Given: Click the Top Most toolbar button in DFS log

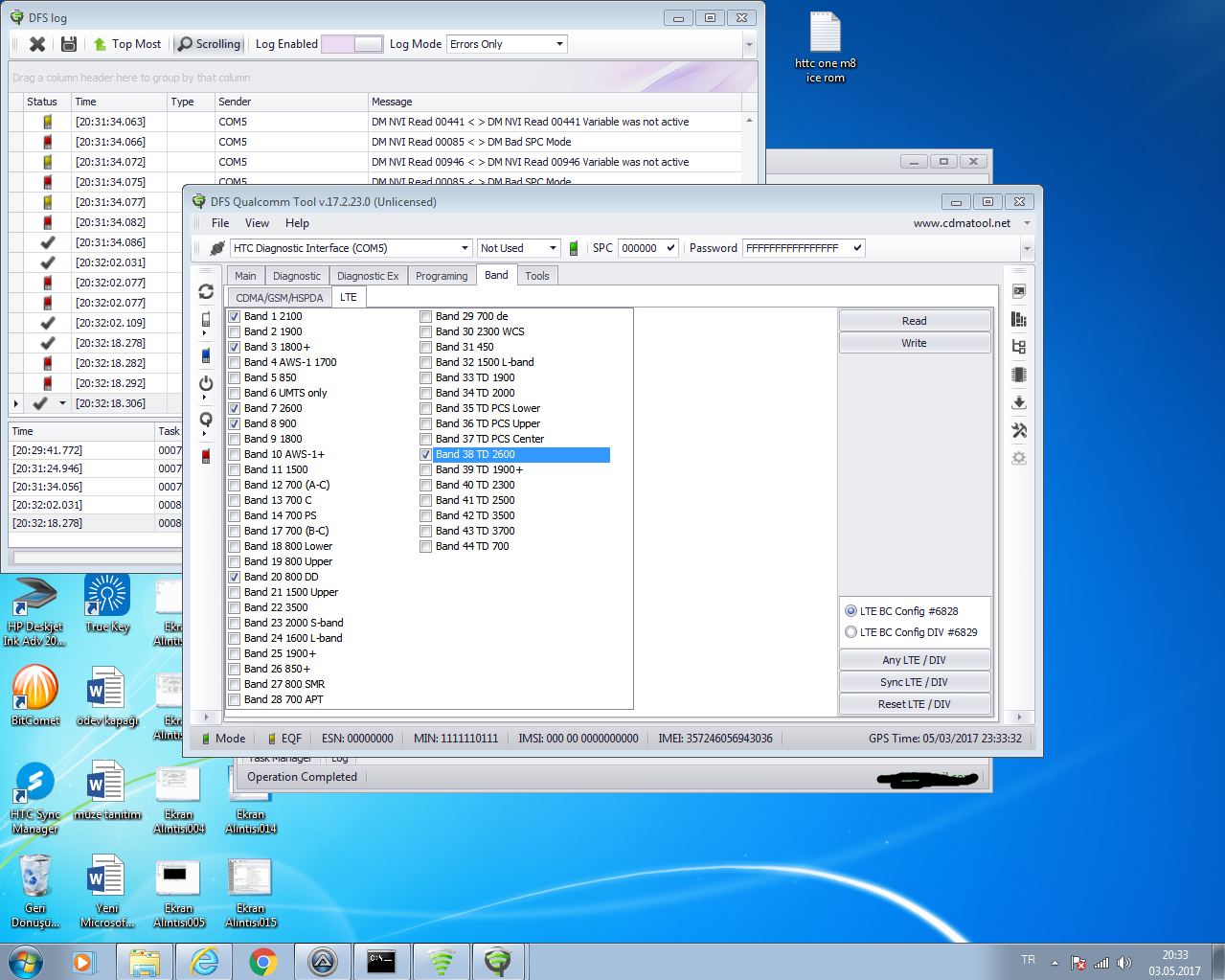Looking at the screenshot, I should click(127, 44).
